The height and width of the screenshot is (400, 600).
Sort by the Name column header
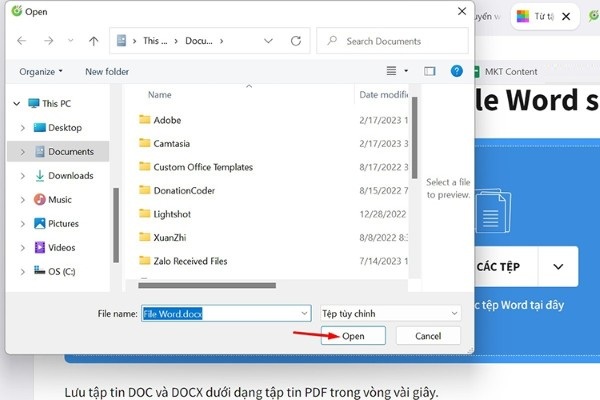[x=160, y=95]
